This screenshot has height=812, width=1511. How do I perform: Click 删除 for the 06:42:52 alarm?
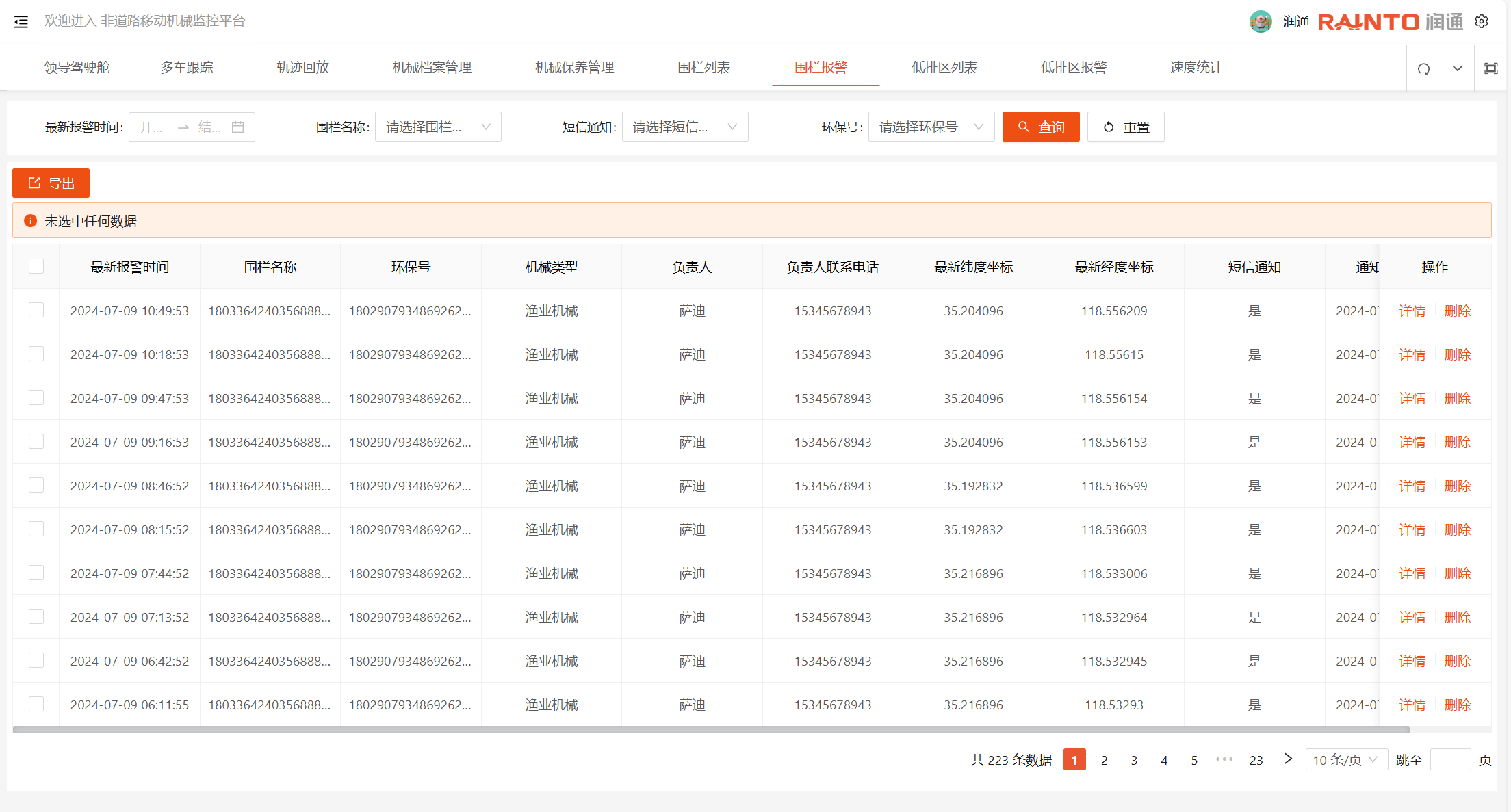pos(1457,662)
